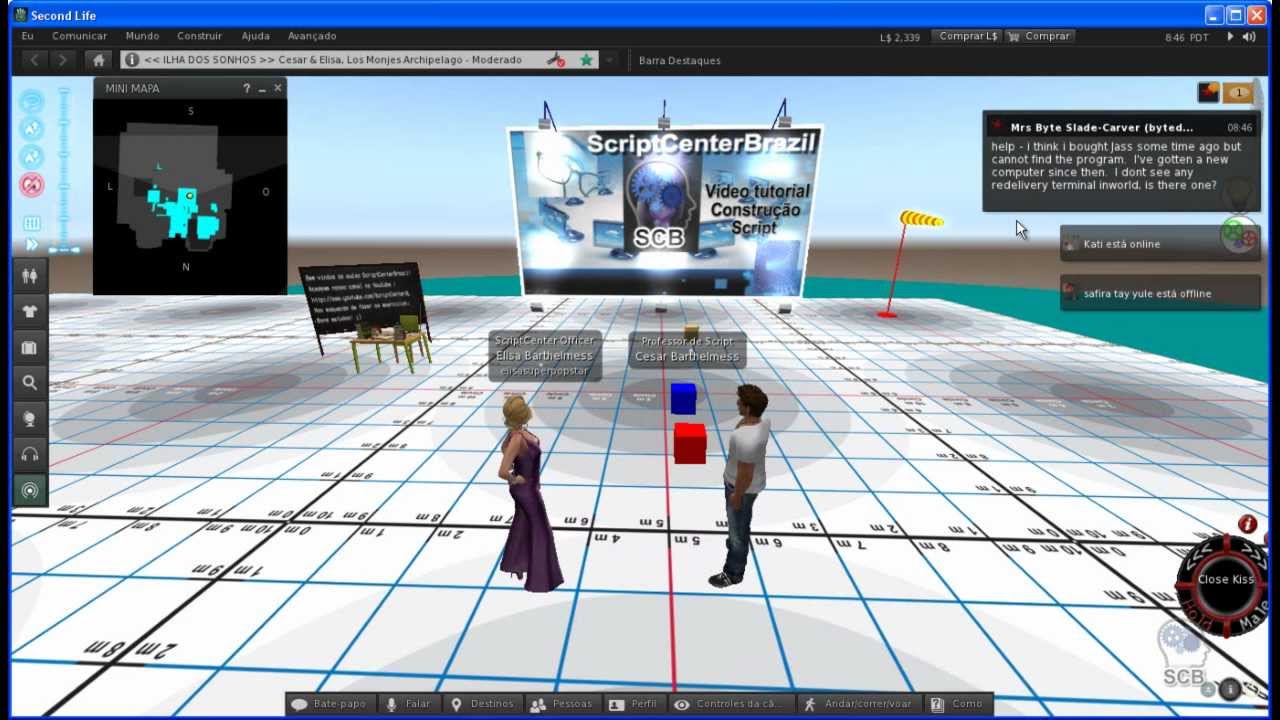Open the location info icon in address bar

coord(131,60)
